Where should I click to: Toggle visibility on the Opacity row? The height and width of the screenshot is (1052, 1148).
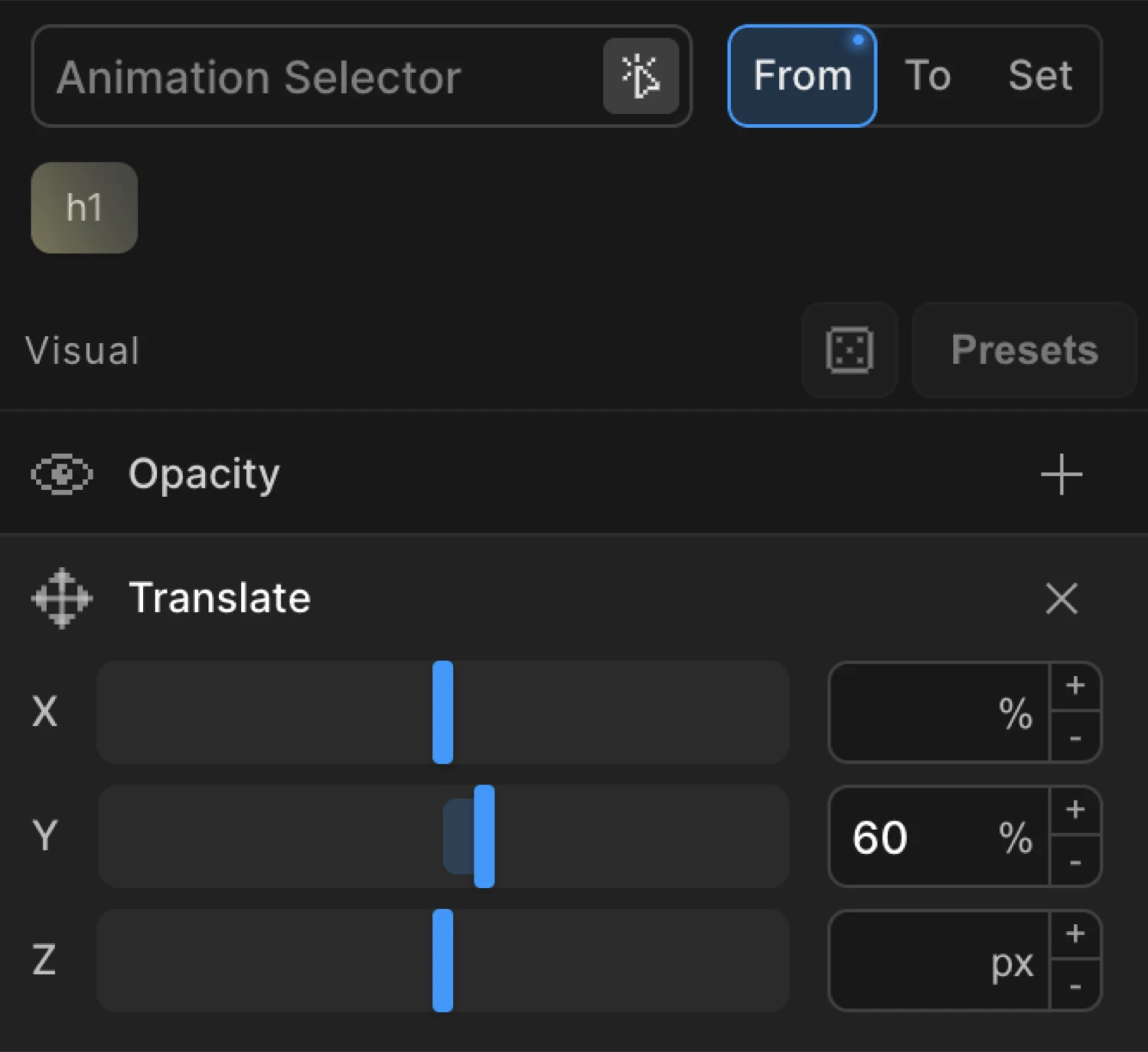[x=61, y=475]
